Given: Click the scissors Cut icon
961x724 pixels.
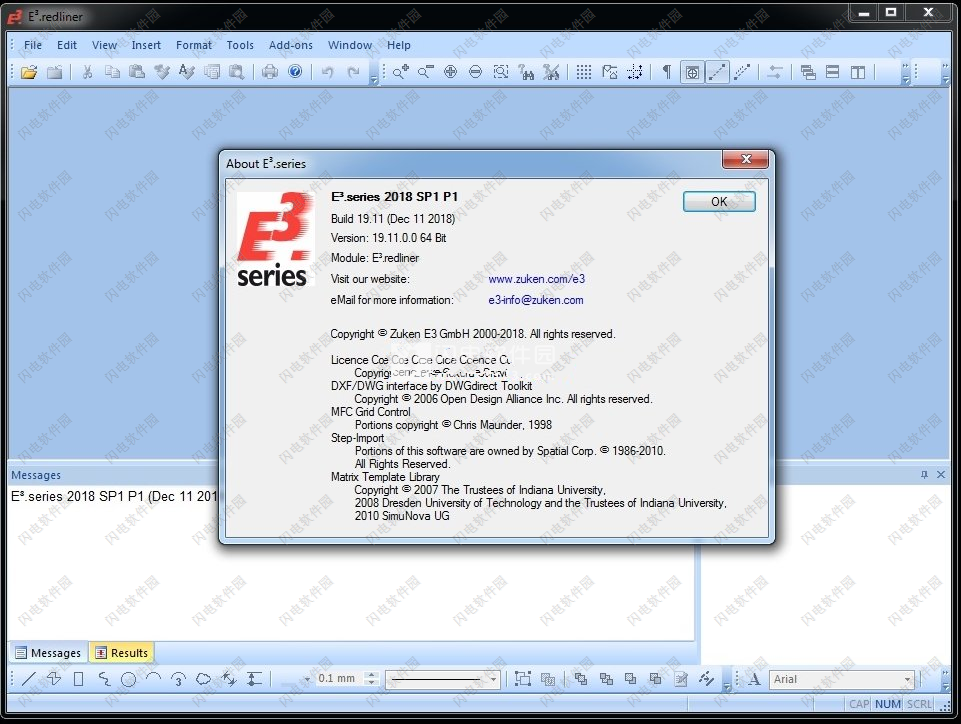Looking at the screenshot, I should click(88, 72).
